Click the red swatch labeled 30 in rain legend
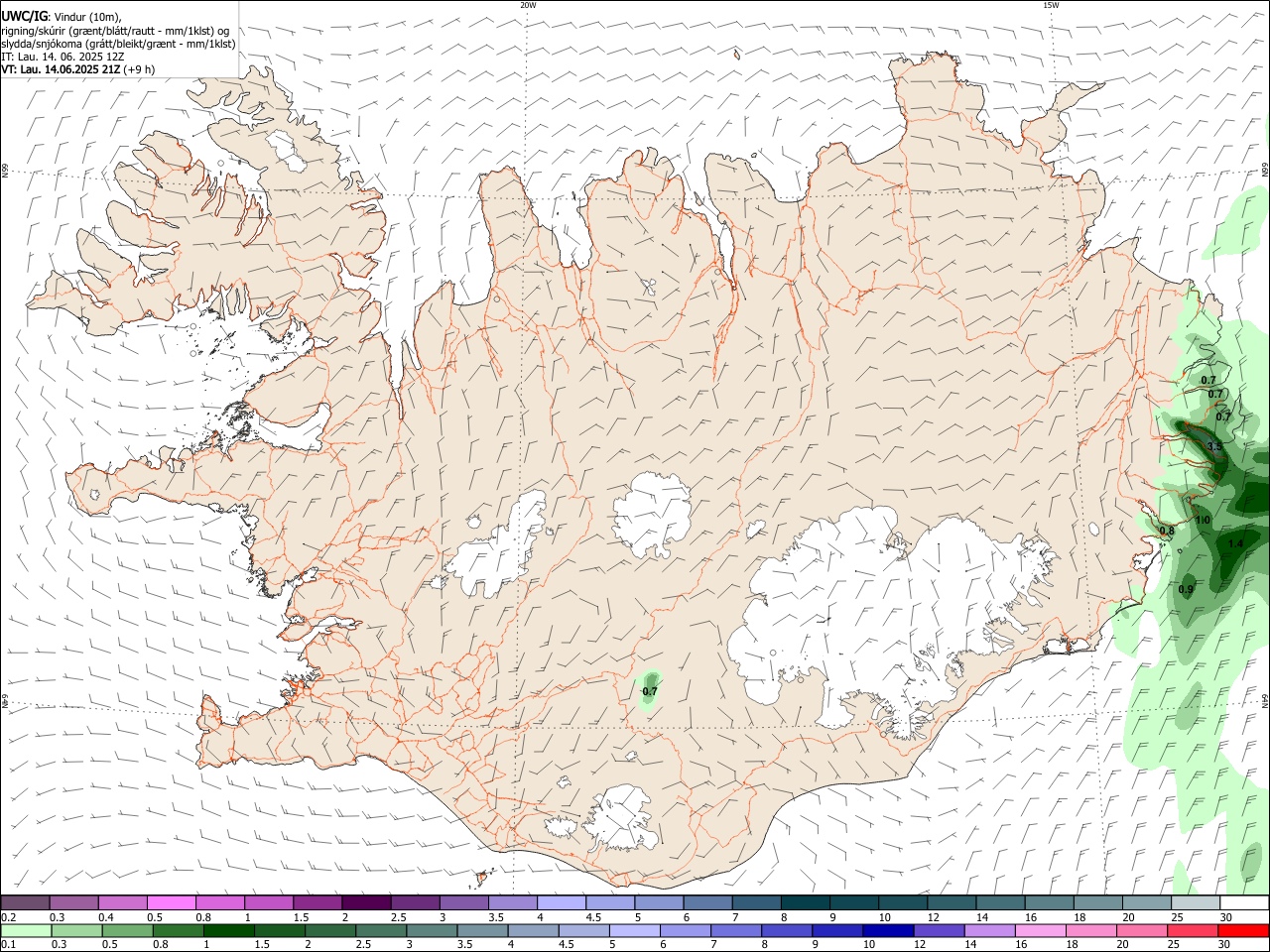The image size is (1270, 952). pyautogui.click(x=1244, y=931)
